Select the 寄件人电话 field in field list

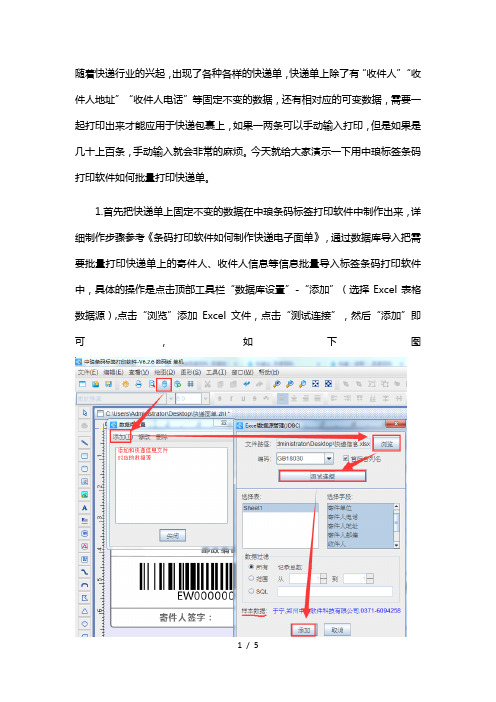coord(360,517)
